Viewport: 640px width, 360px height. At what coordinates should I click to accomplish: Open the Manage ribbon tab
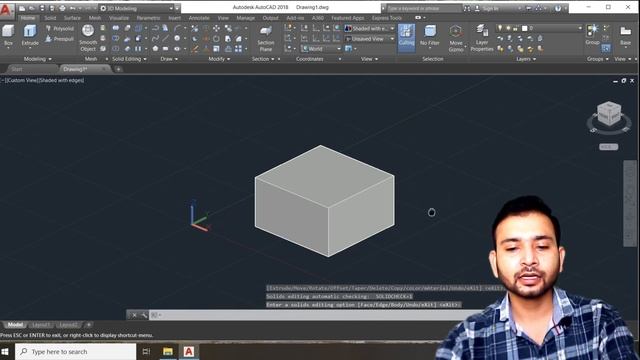[x=245, y=18]
